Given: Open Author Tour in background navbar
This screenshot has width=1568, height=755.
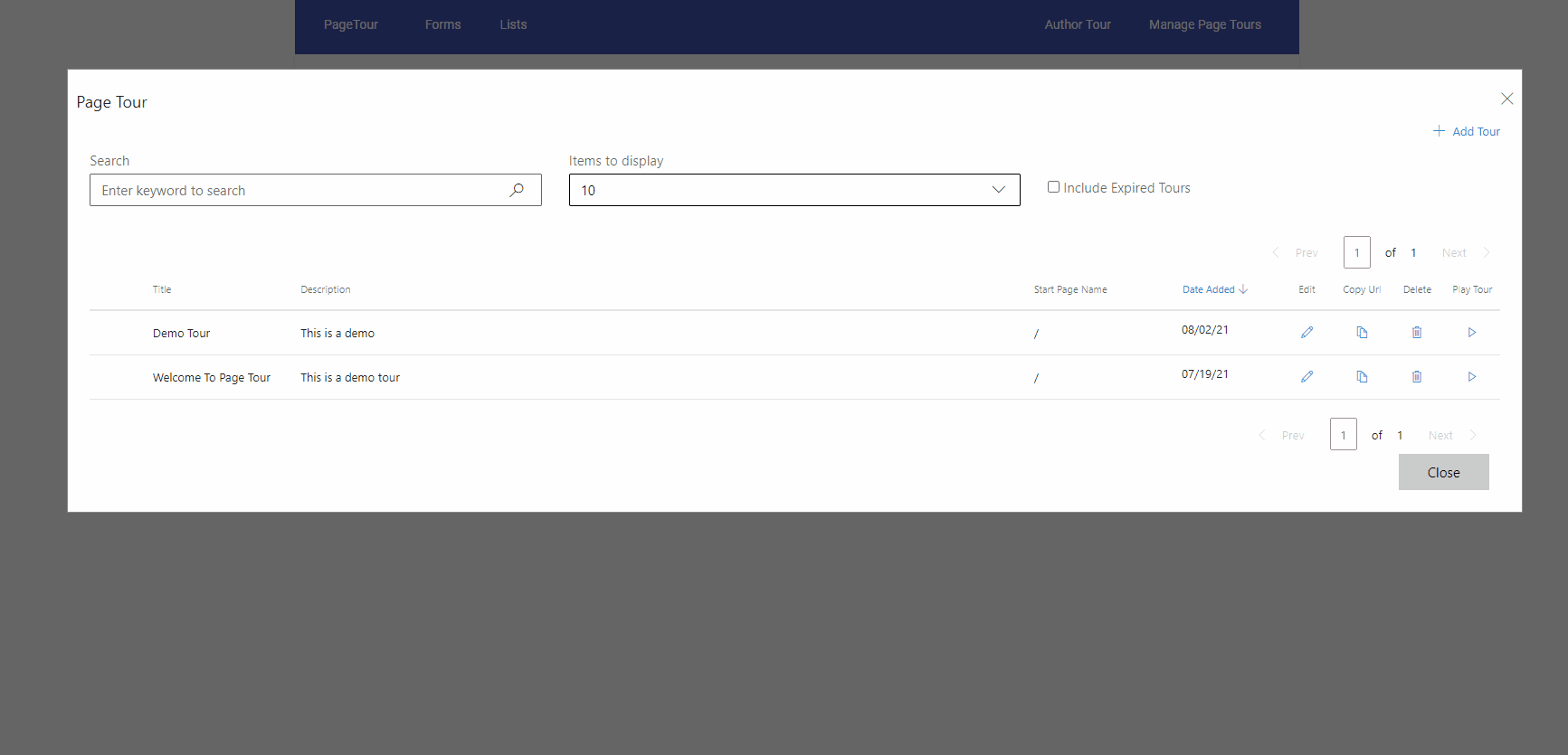Looking at the screenshot, I should (1078, 24).
